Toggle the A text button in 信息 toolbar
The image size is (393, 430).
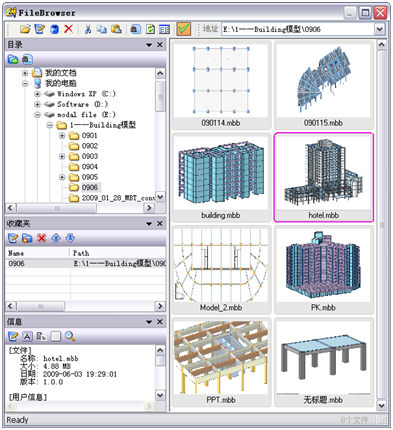27,336
